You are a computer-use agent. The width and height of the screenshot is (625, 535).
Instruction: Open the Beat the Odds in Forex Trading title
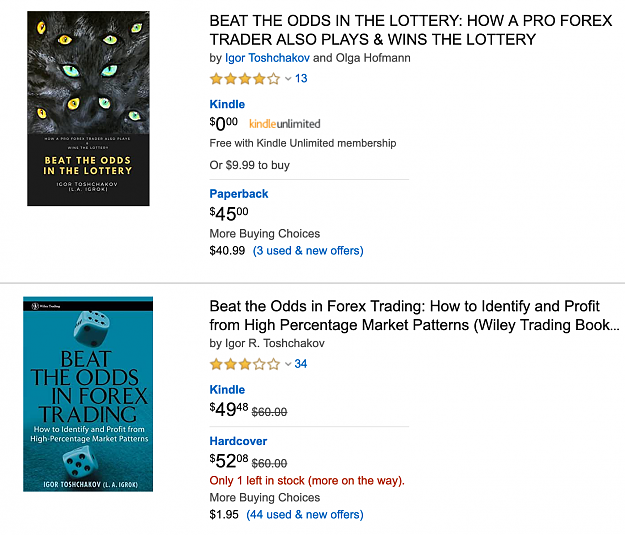[x=415, y=316]
